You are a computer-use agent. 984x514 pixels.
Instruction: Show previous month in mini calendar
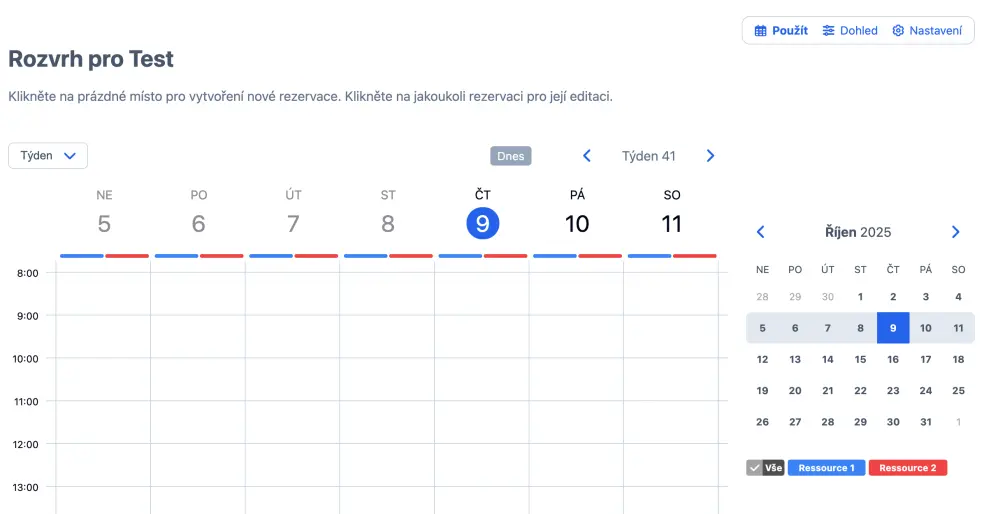[x=760, y=232]
